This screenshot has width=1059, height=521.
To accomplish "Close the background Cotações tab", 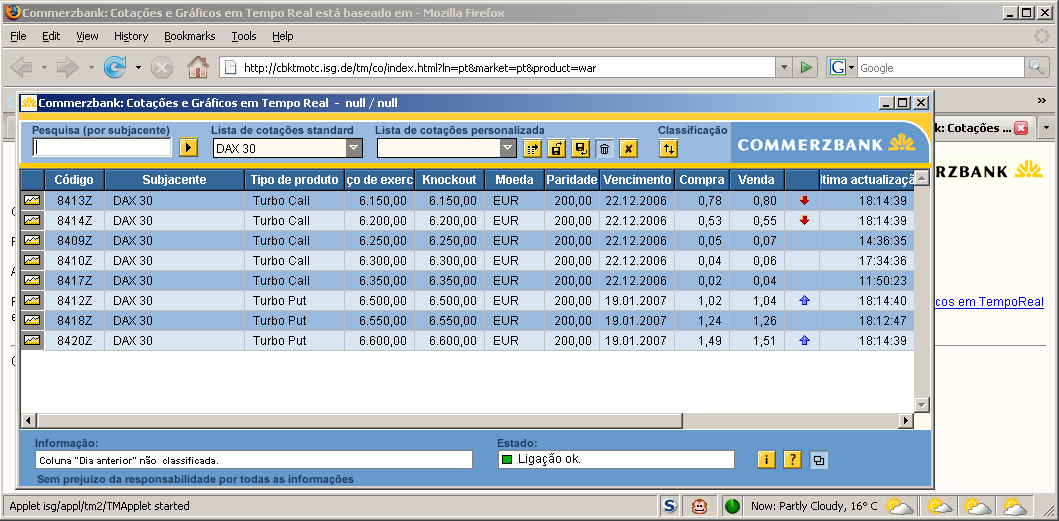I will click(x=1021, y=128).
